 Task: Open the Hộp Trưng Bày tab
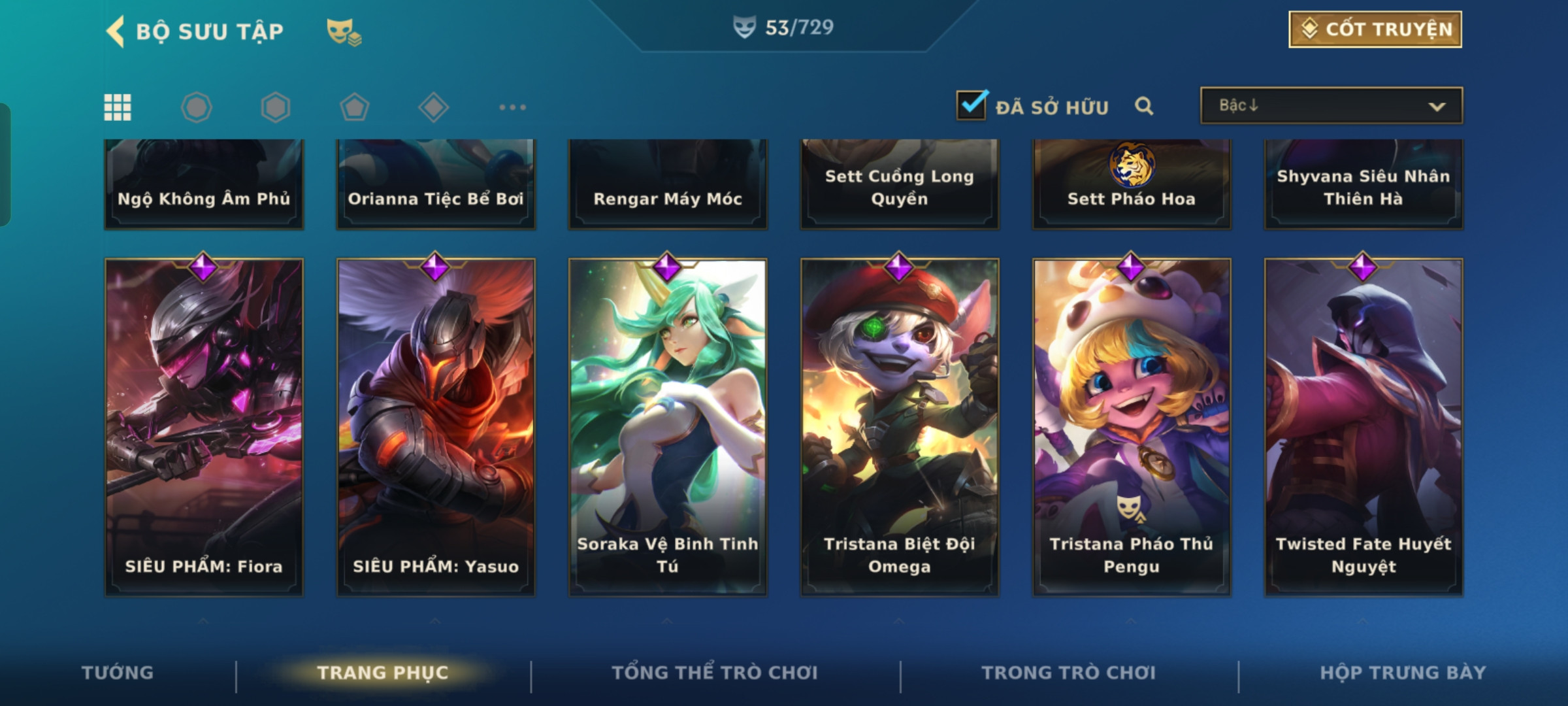click(1403, 673)
